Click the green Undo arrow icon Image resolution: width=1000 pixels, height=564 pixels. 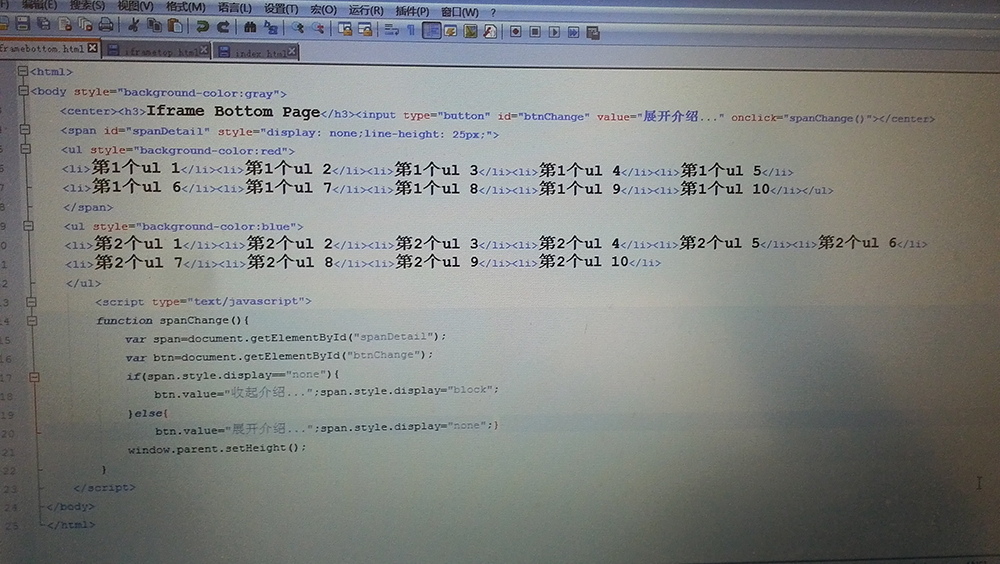tap(202, 26)
